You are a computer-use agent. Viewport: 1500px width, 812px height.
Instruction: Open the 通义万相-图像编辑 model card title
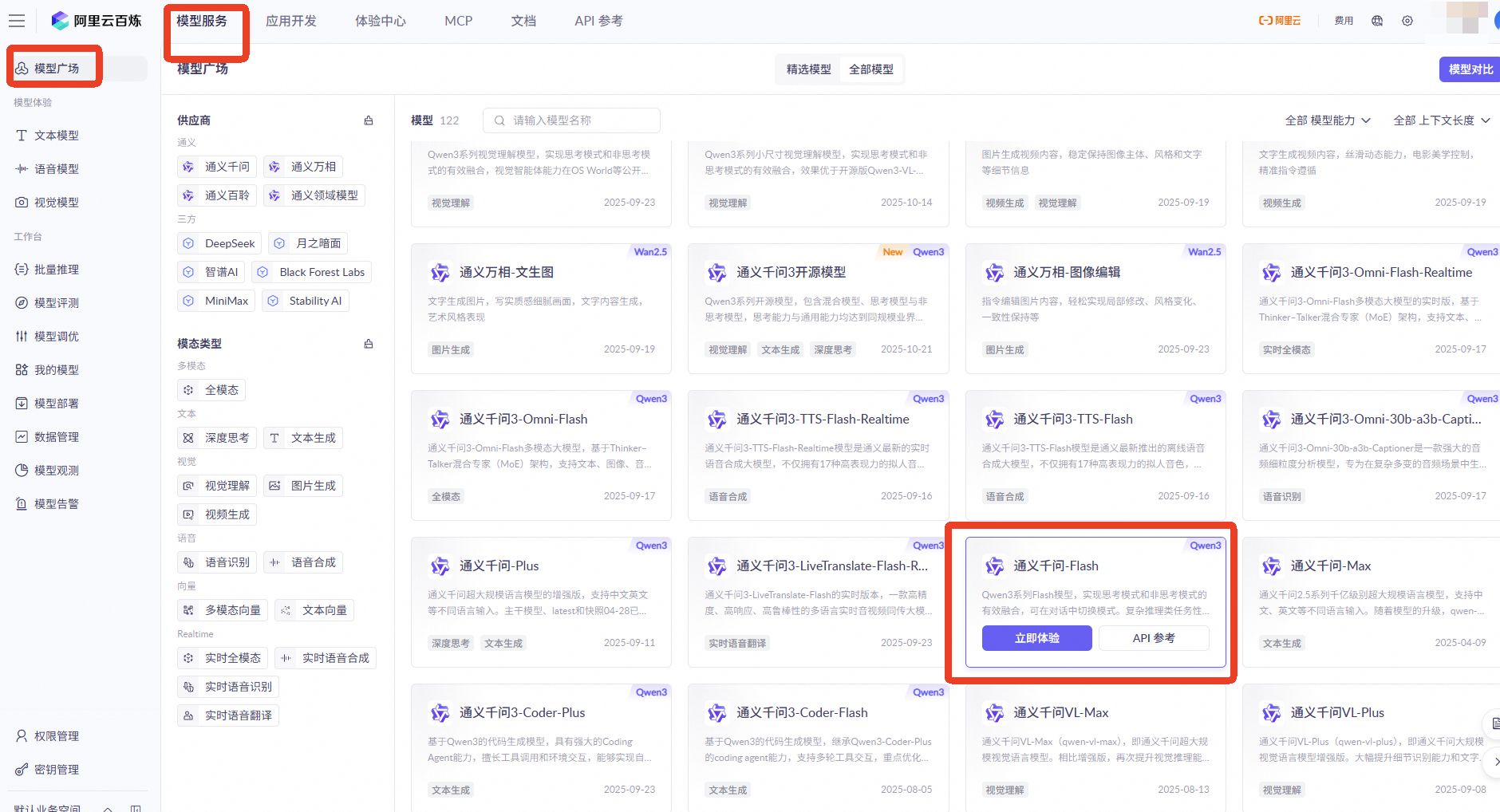[1067, 273]
